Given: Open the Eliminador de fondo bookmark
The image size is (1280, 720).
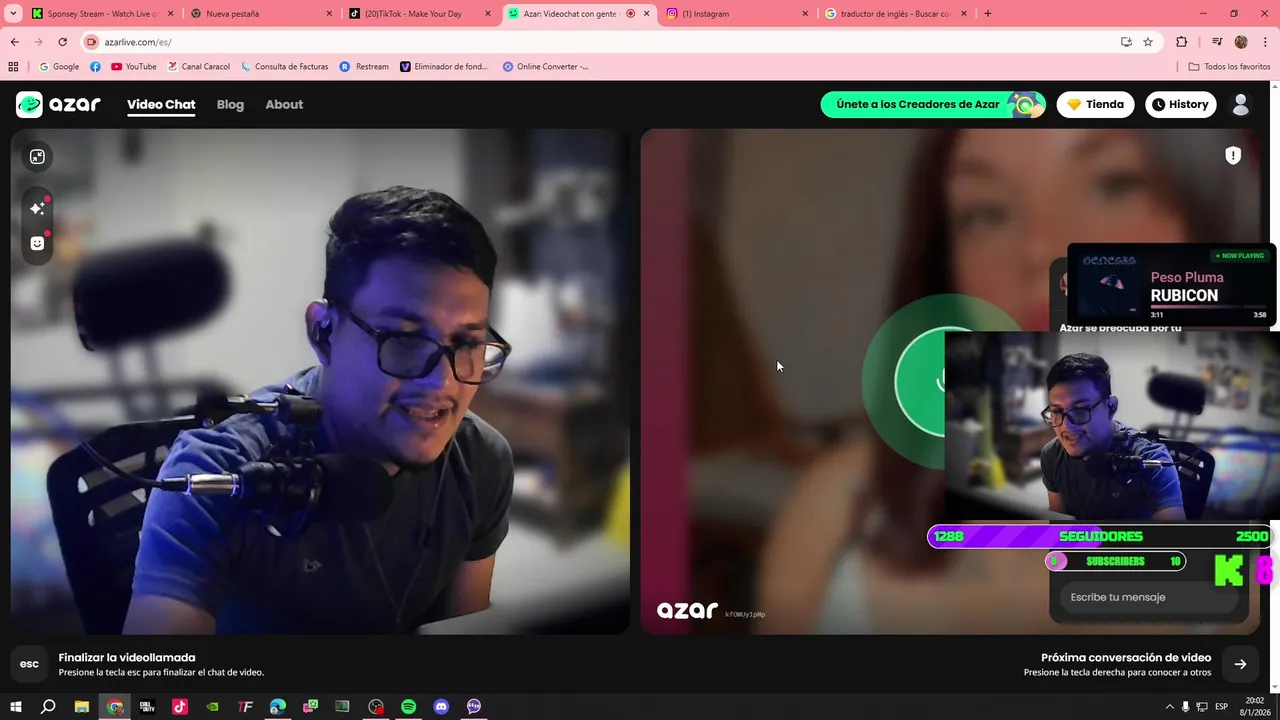Looking at the screenshot, I should click(x=444, y=67).
